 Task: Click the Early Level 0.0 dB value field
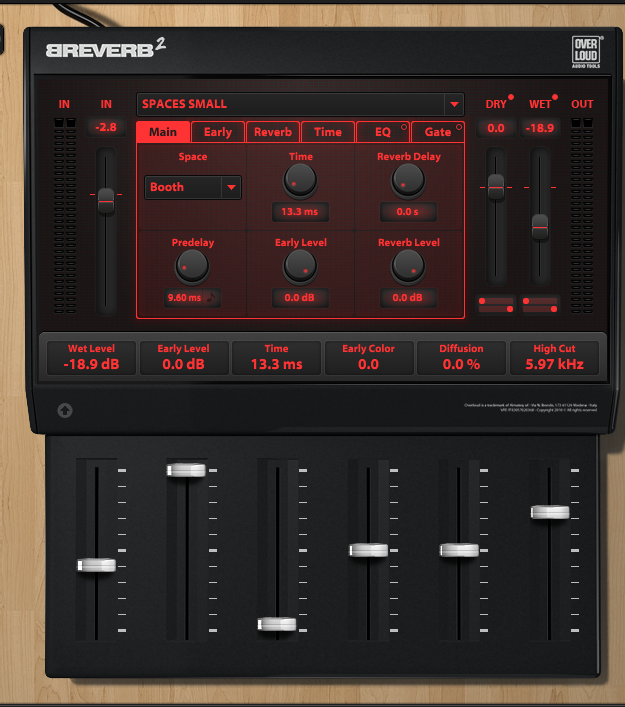click(300, 298)
